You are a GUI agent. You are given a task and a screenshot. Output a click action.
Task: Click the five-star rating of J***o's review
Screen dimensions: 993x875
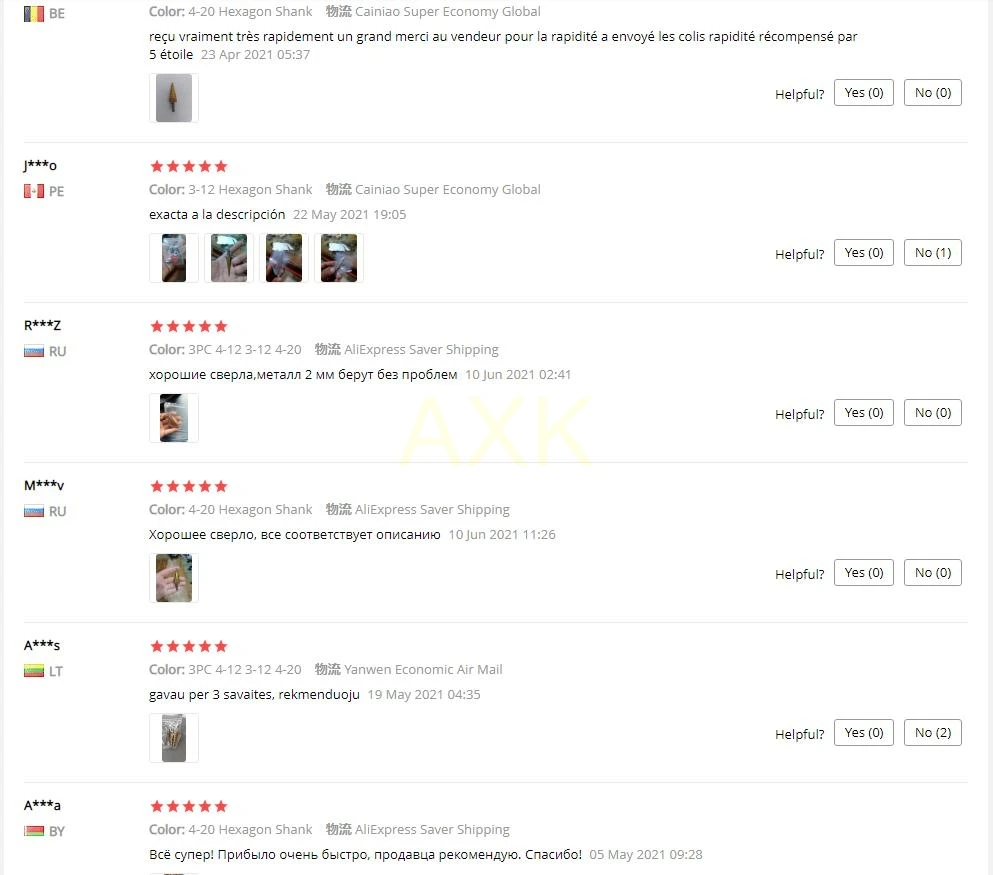[188, 167]
